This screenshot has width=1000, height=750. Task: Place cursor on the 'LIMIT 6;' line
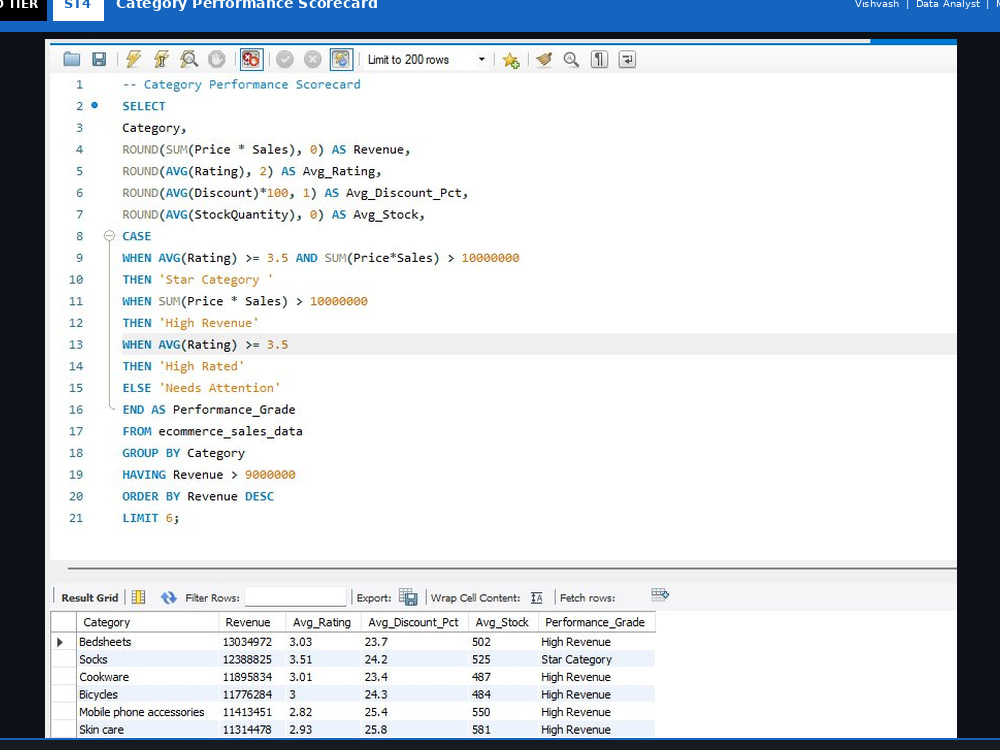(151, 518)
